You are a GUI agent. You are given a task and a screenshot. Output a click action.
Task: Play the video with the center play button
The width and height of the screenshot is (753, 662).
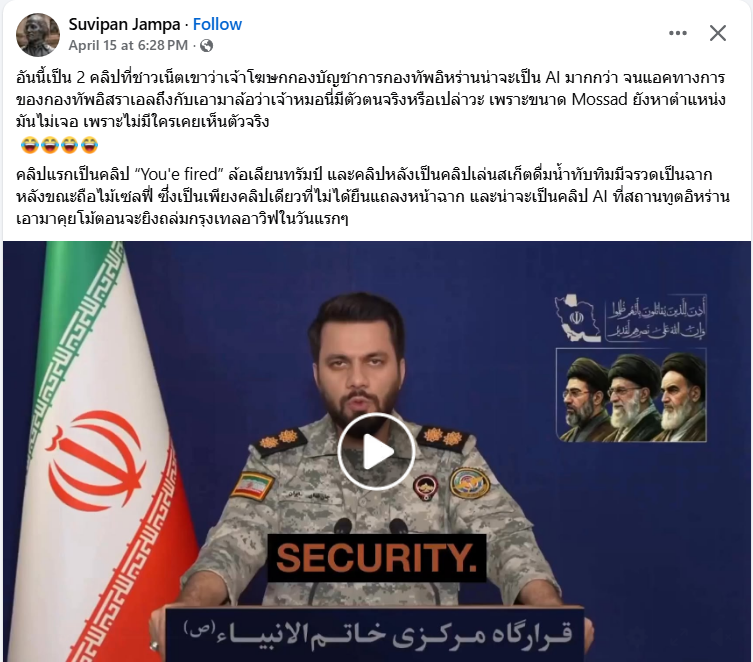click(x=376, y=451)
